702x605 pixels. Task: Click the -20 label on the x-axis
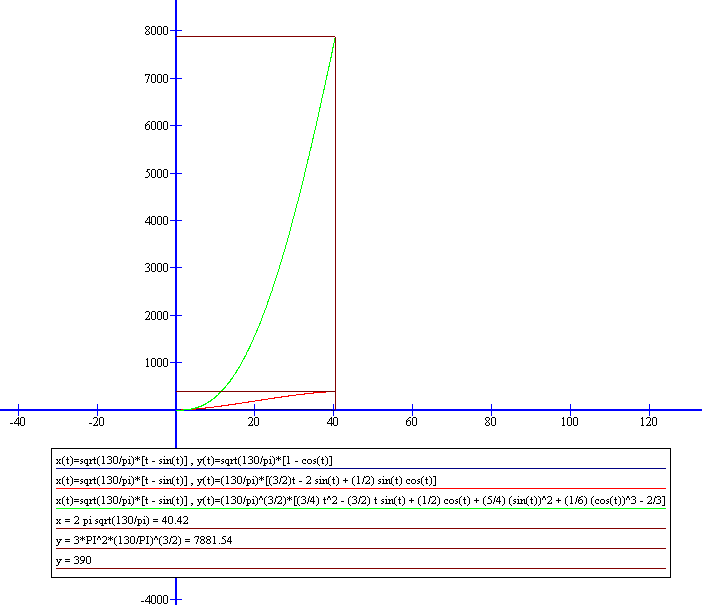(96, 422)
